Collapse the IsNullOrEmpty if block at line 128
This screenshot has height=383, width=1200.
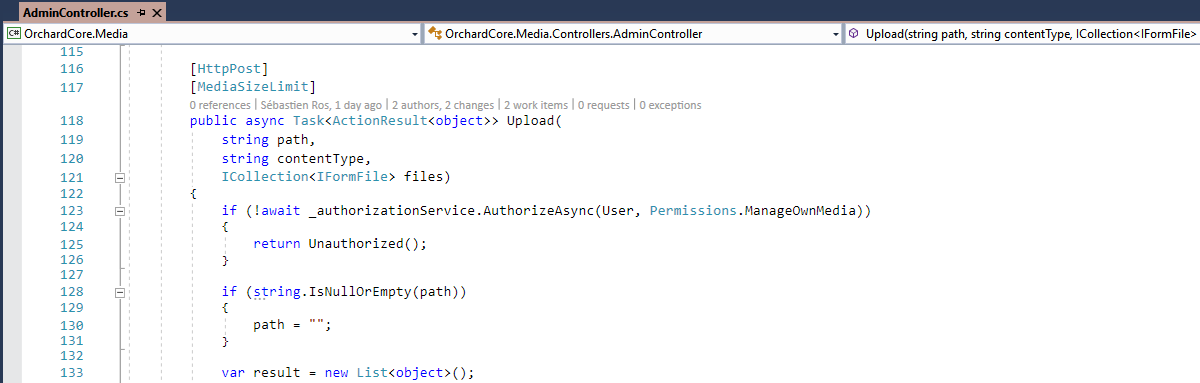(x=119, y=293)
